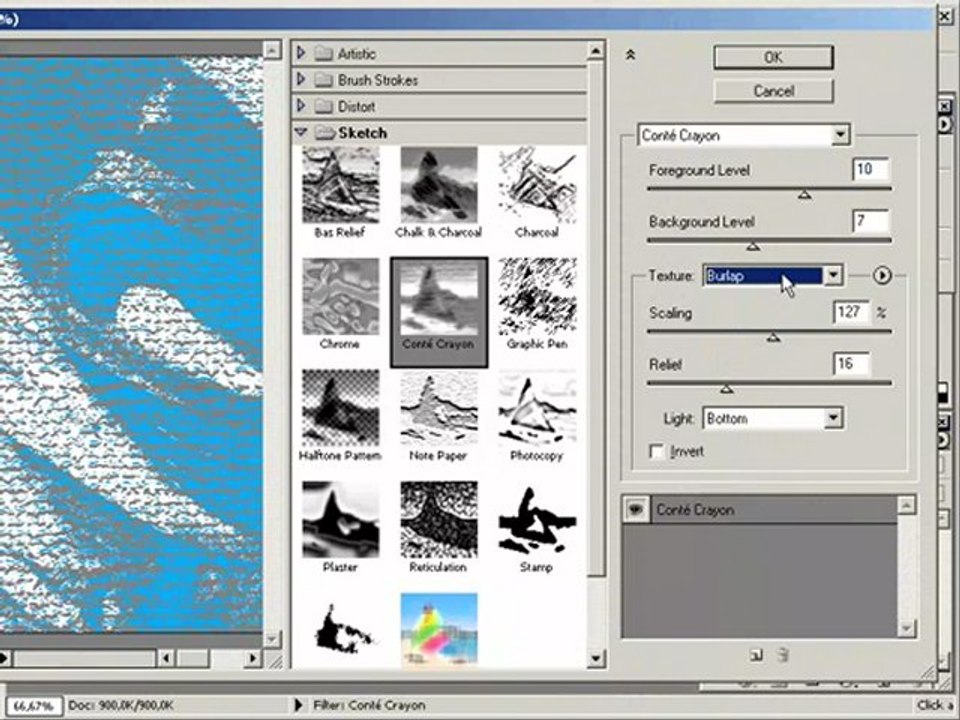Expand the Artistic filter folder

(x=301, y=54)
